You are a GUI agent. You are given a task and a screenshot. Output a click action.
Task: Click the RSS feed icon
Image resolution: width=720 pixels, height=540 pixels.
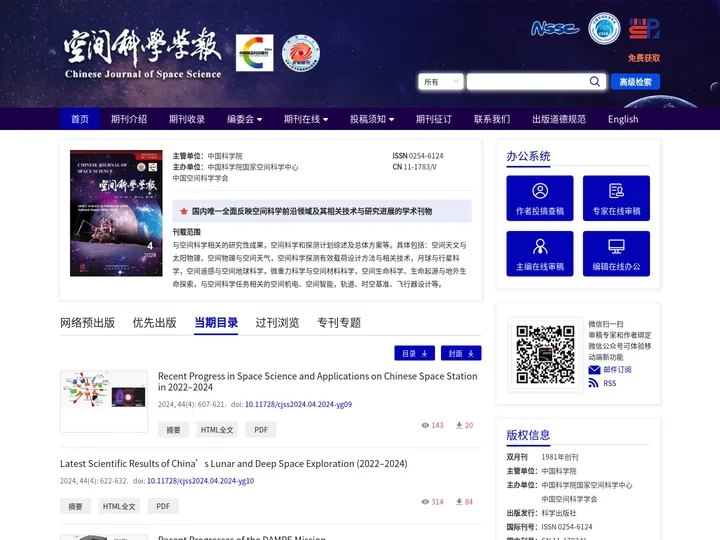point(593,383)
